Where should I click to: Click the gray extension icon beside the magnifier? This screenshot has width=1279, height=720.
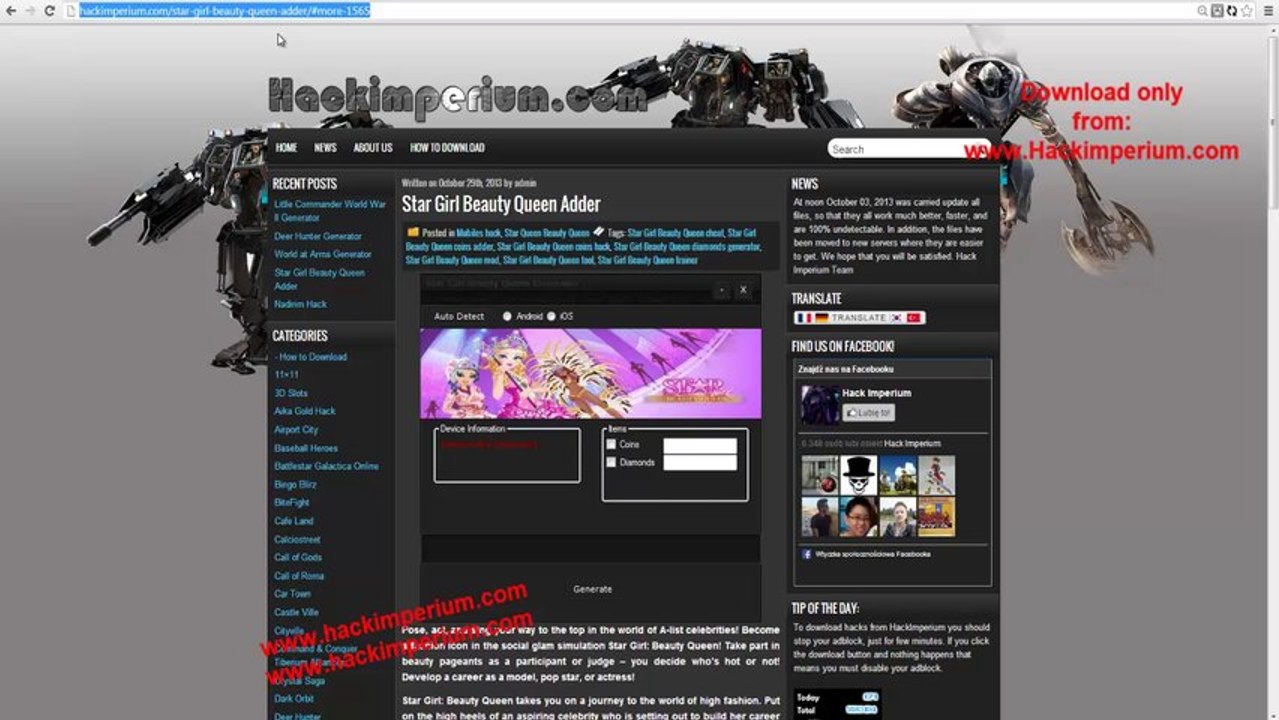coord(1217,11)
